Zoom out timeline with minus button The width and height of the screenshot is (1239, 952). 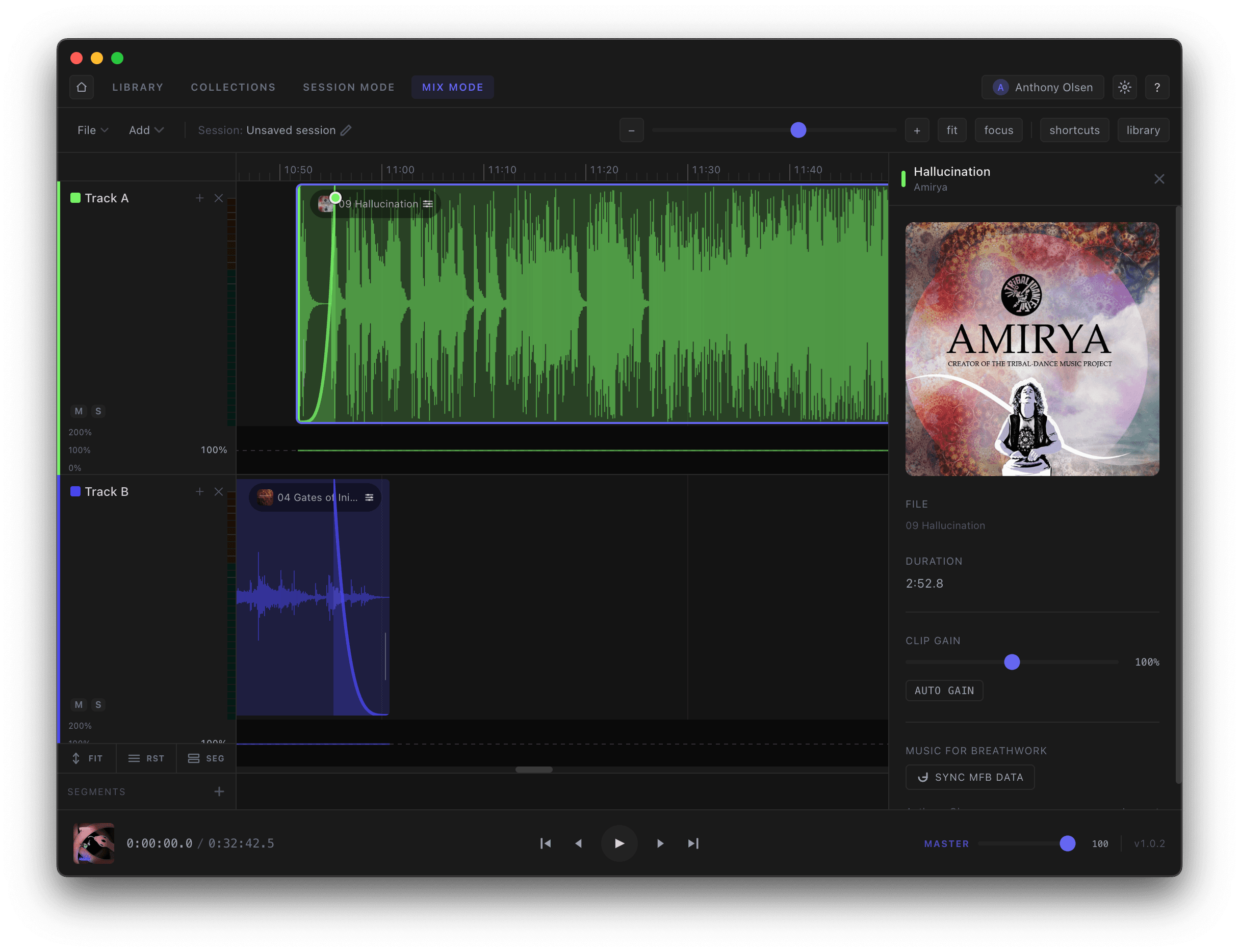point(631,130)
